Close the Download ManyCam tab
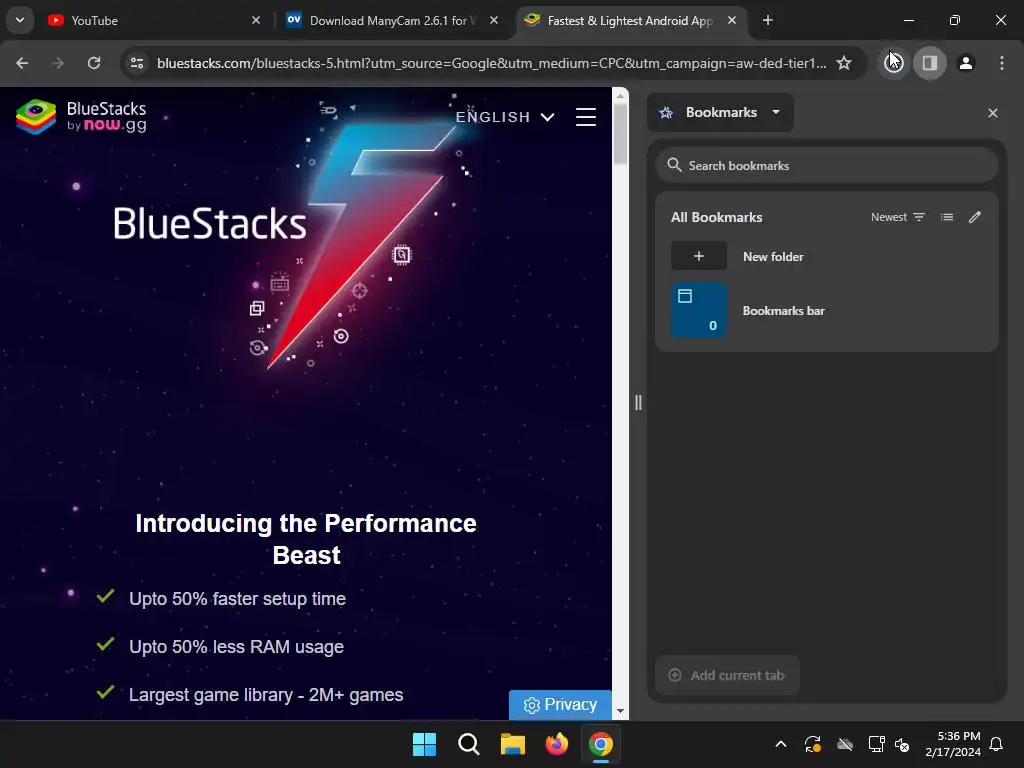The width and height of the screenshot is (1024, 768). coord(494,20)
